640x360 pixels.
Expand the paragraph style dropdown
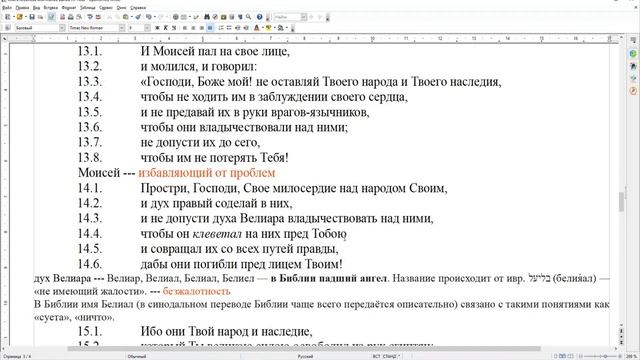[62, 28]
